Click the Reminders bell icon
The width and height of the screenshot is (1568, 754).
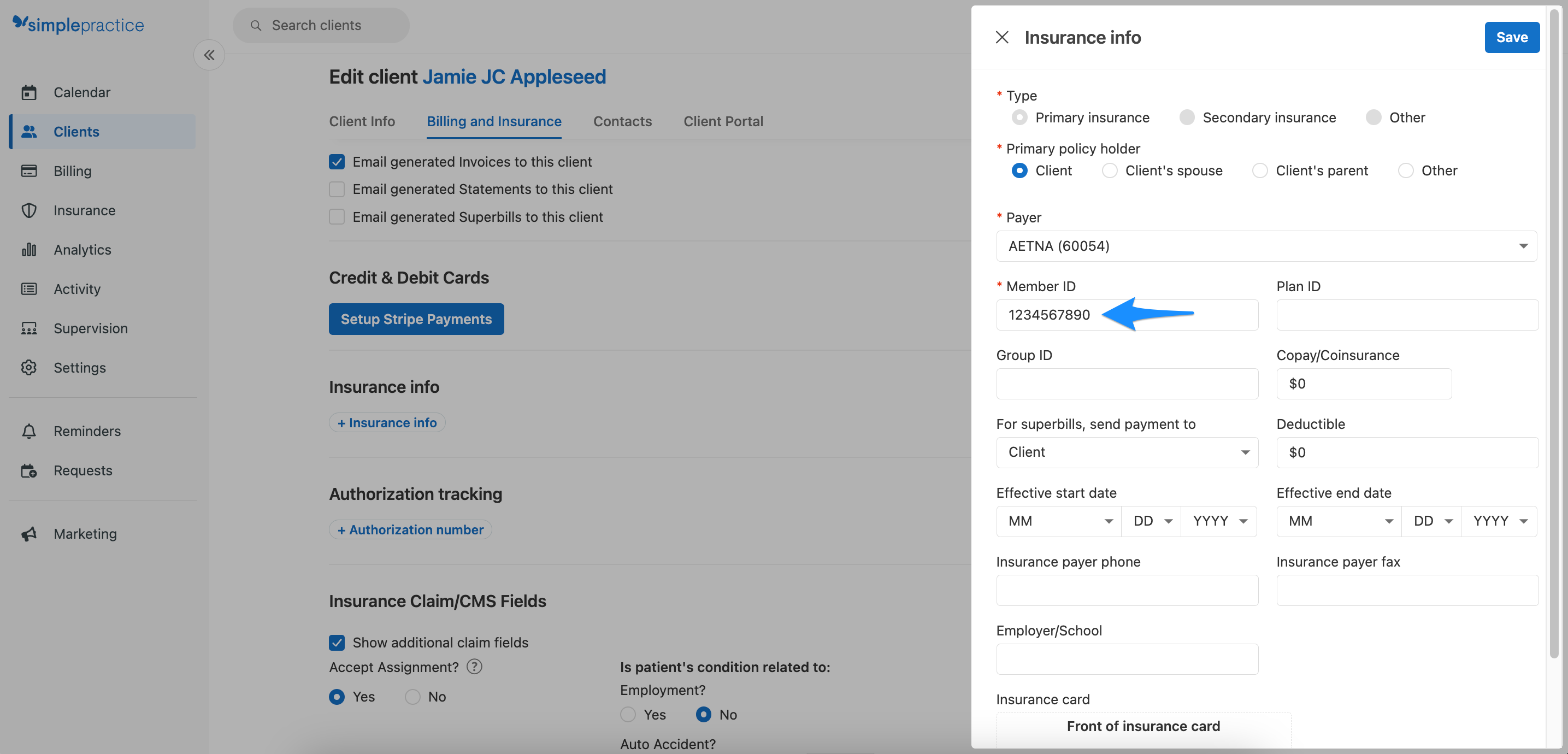pyautogui.click(x=28, y=431)
